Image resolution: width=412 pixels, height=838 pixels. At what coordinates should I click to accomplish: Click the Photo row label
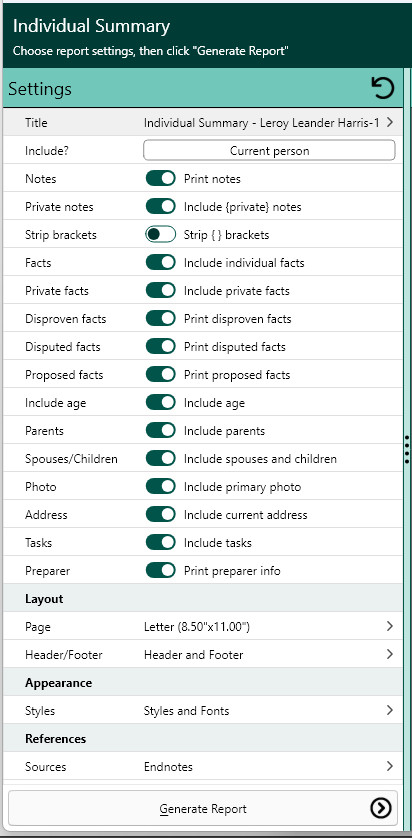(x=41, y=487)
